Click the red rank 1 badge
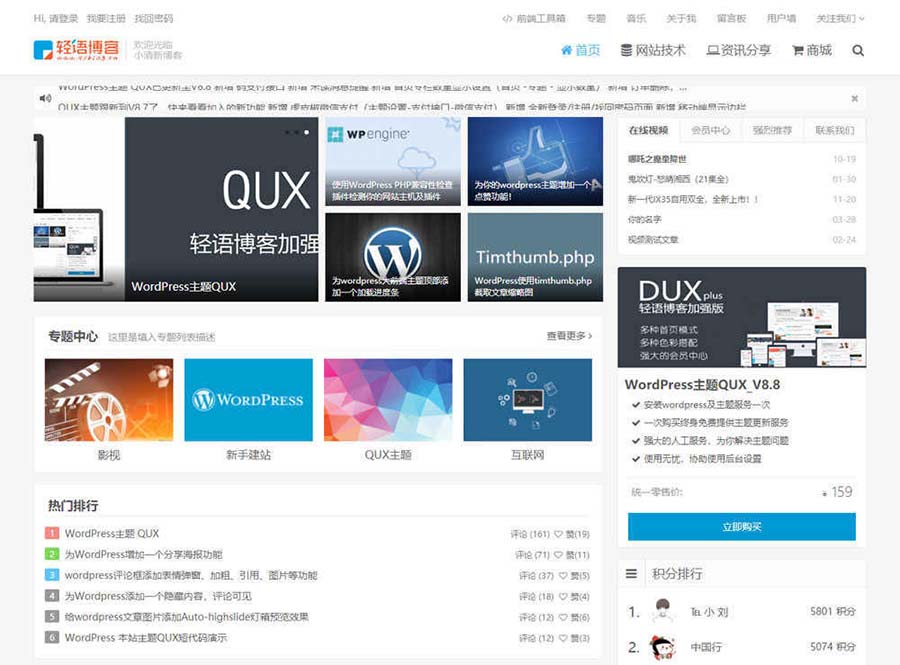The width and height of the screenshot is (900, 665). [52, 533]
